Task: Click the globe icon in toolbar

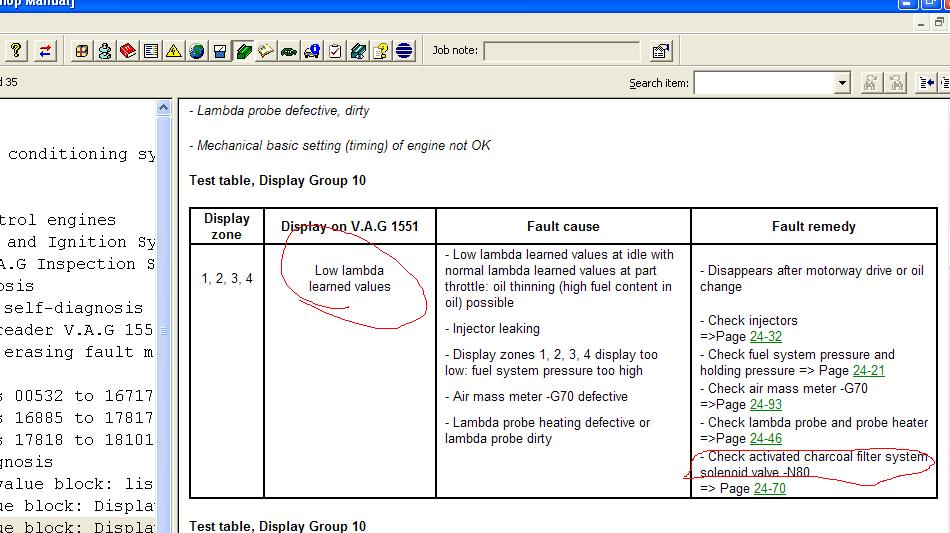Action: [x=197, y=51]
